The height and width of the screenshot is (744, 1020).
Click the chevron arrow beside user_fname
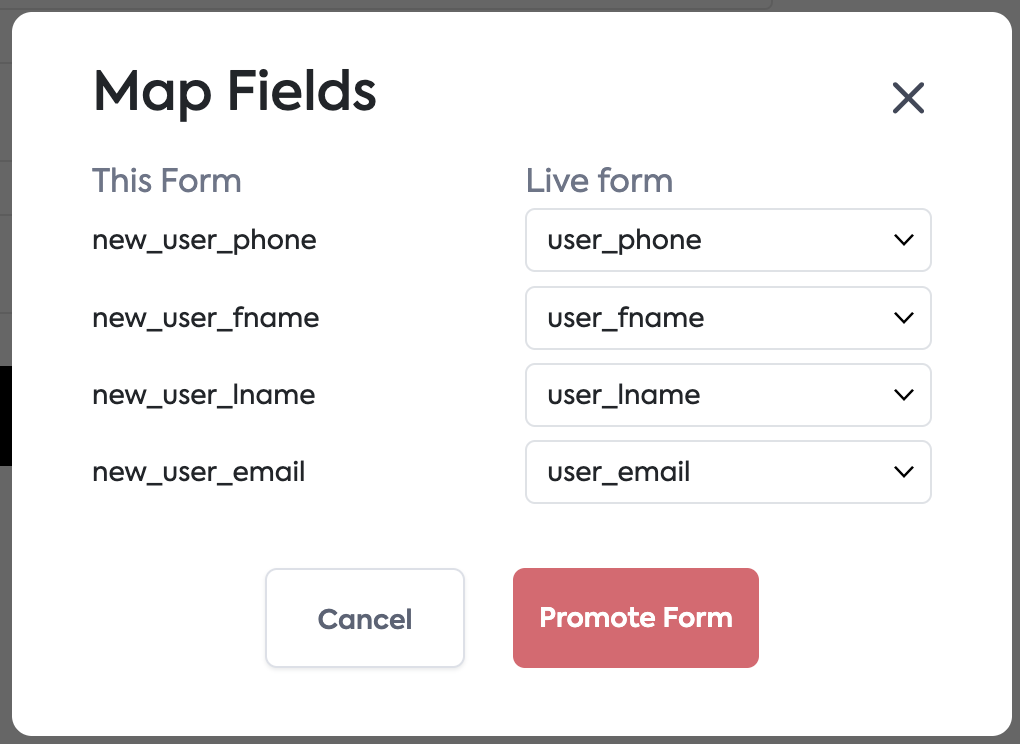(904, 318)
